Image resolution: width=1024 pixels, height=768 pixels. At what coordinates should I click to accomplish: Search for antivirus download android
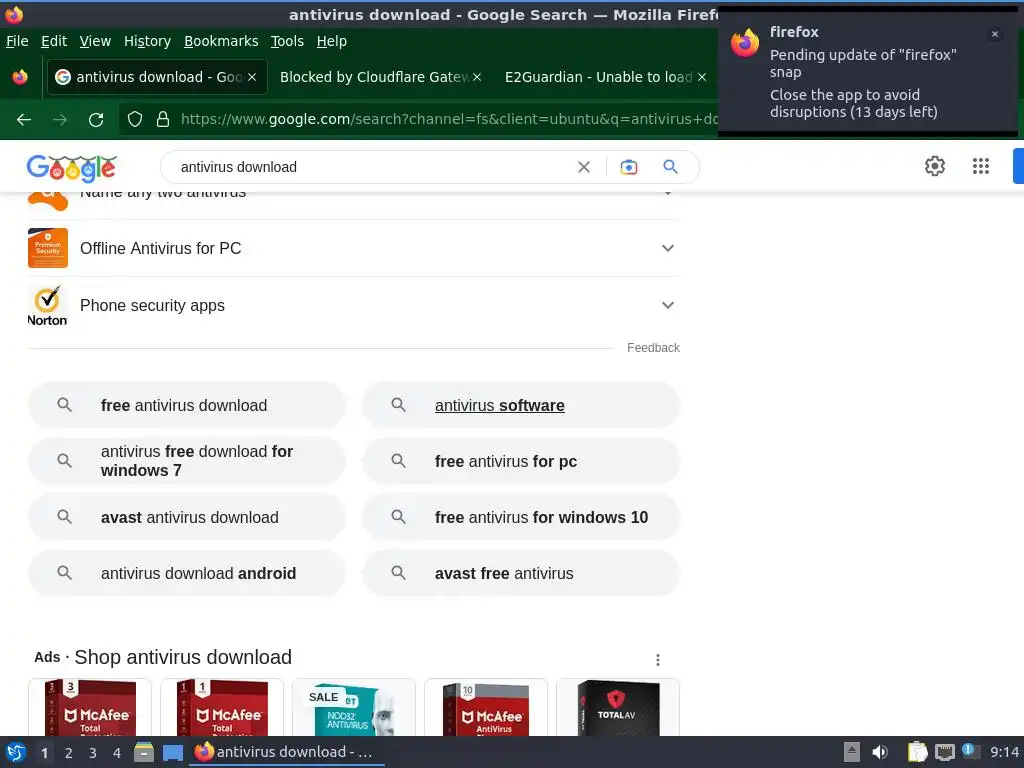click(186, 573)
